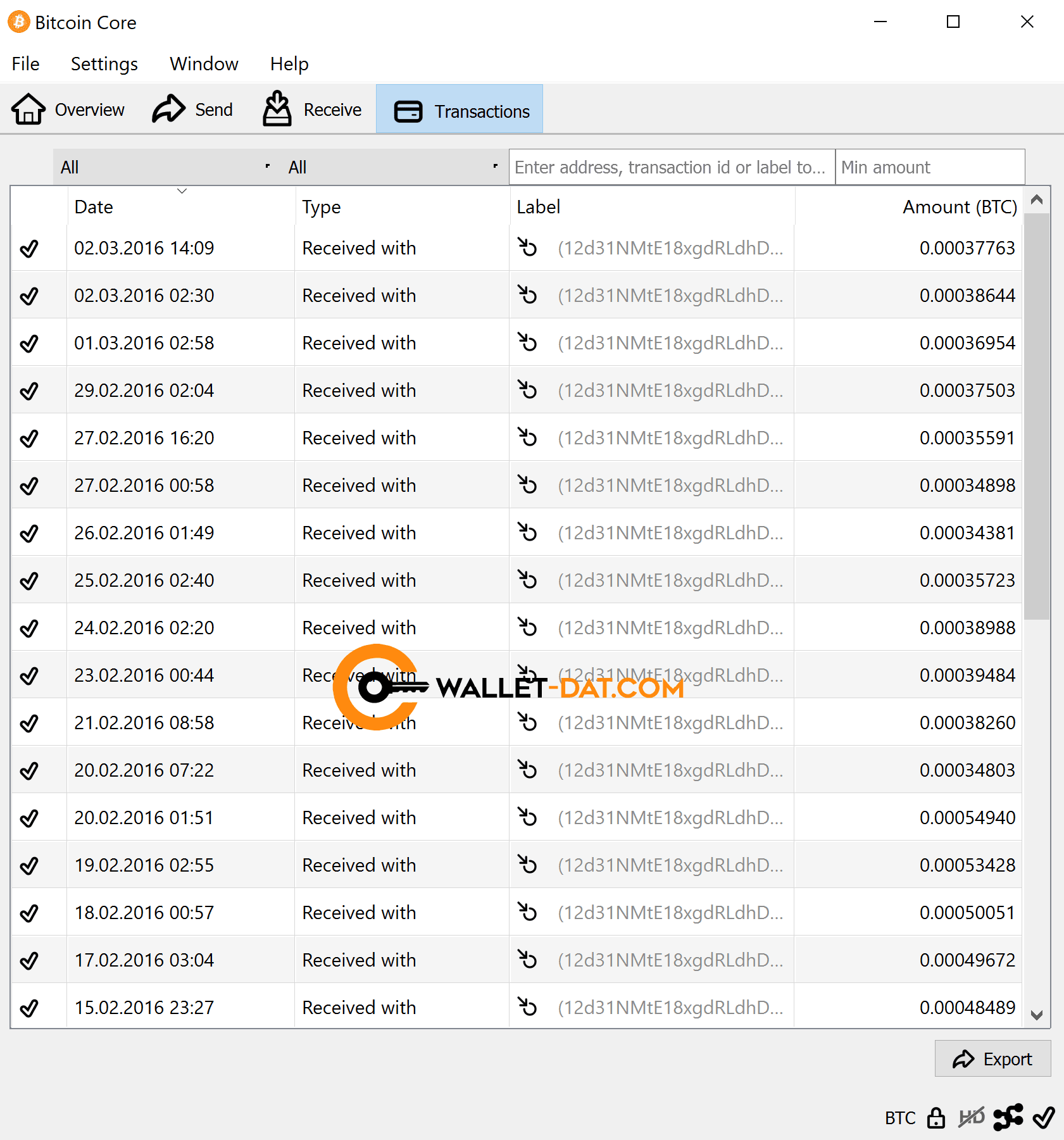Click the Bitcoin Core logo in title bar
This screenshot has height=1140, width=1064.
coord(19,22)
